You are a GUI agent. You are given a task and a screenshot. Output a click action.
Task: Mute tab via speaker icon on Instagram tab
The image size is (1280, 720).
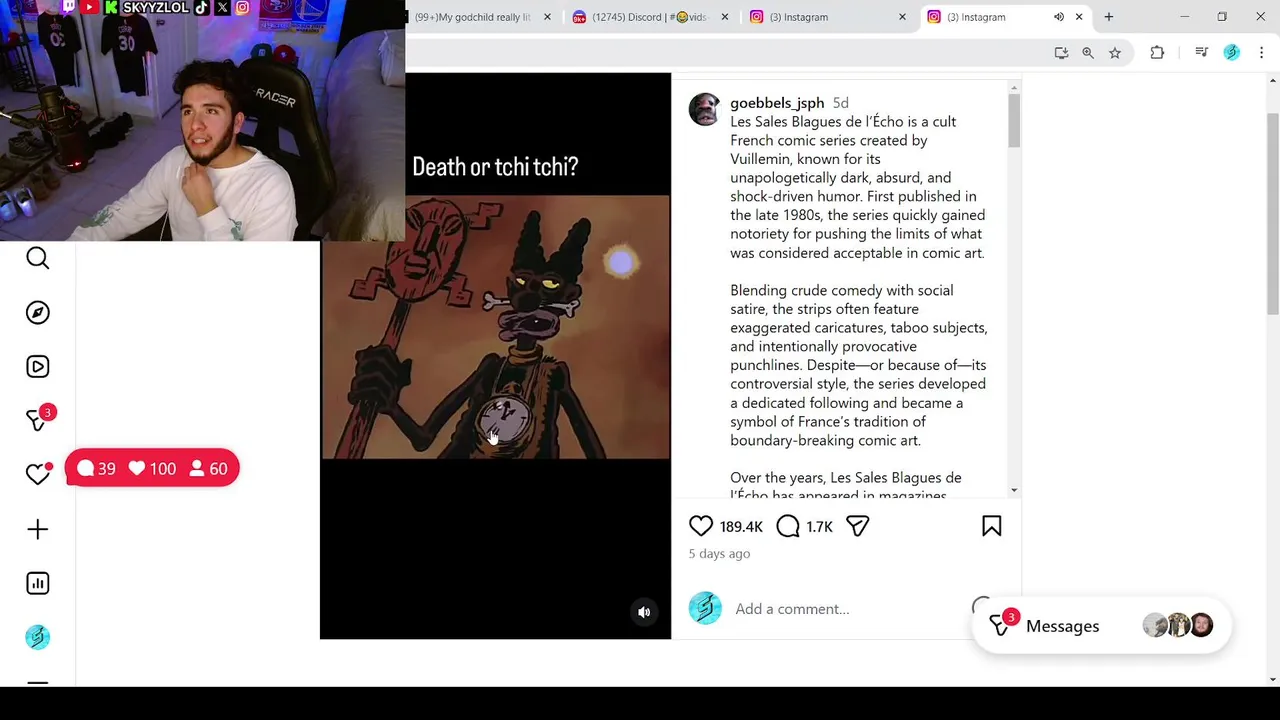(1058, 17)
